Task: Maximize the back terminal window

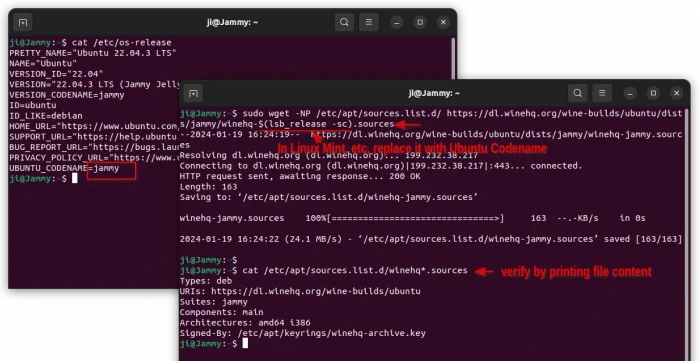Action: pyautogui.click(x=420, y=22)
